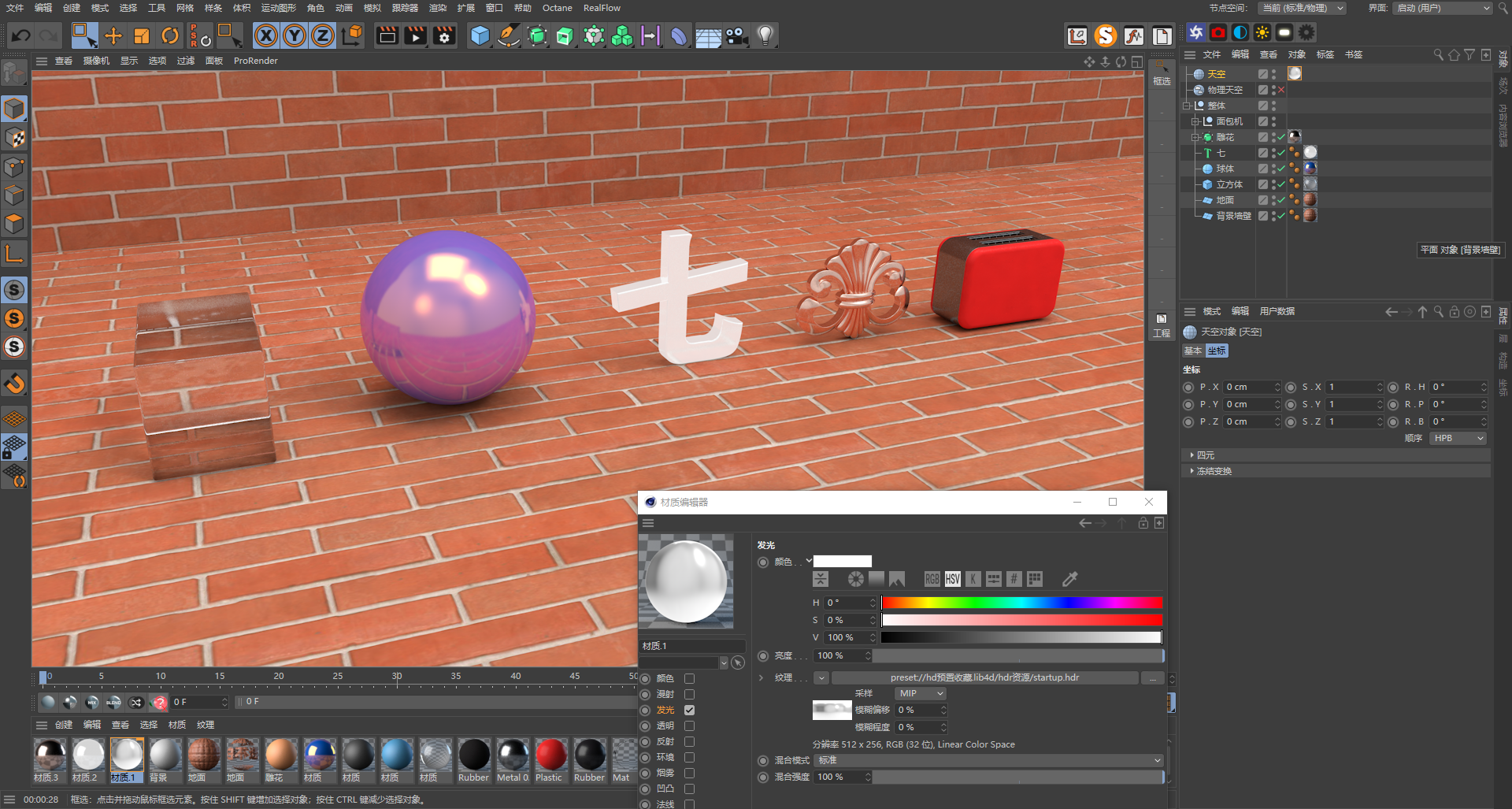Switch to the 坐标 attribute tab

(1217, 351)
